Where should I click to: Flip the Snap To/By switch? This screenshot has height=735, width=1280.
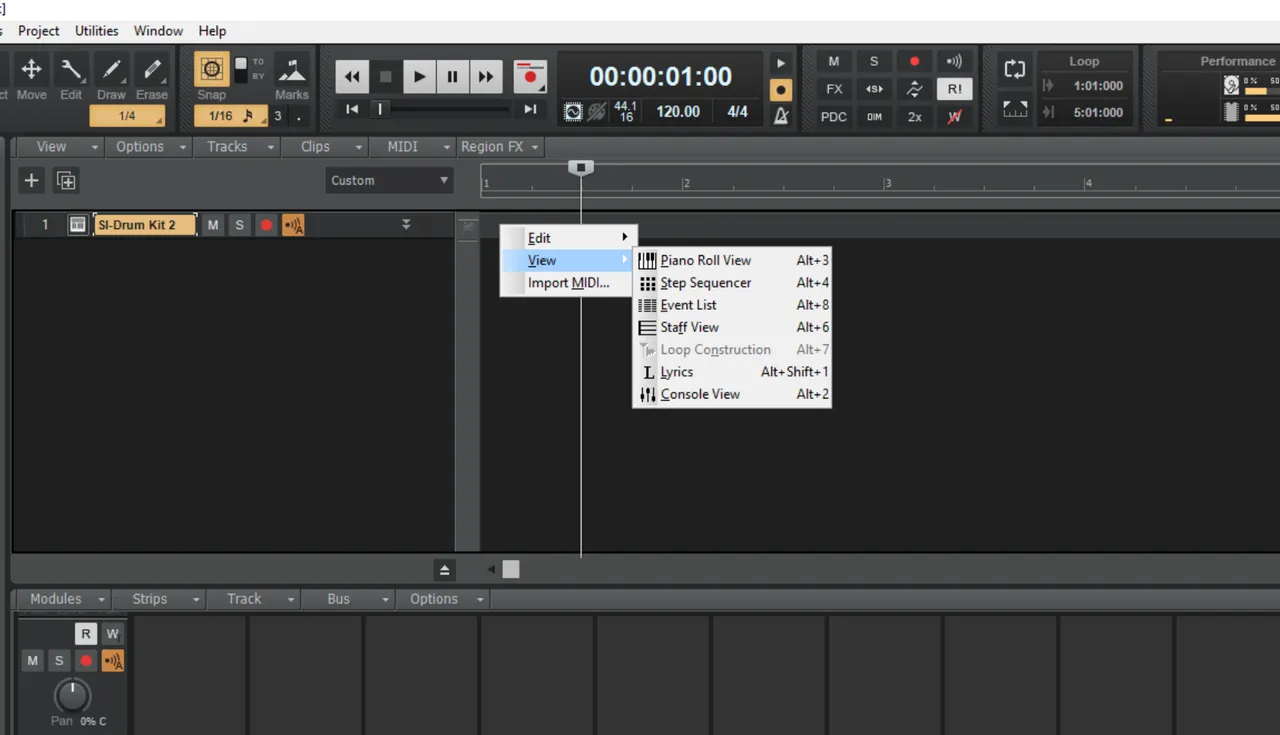coord(240,69)
